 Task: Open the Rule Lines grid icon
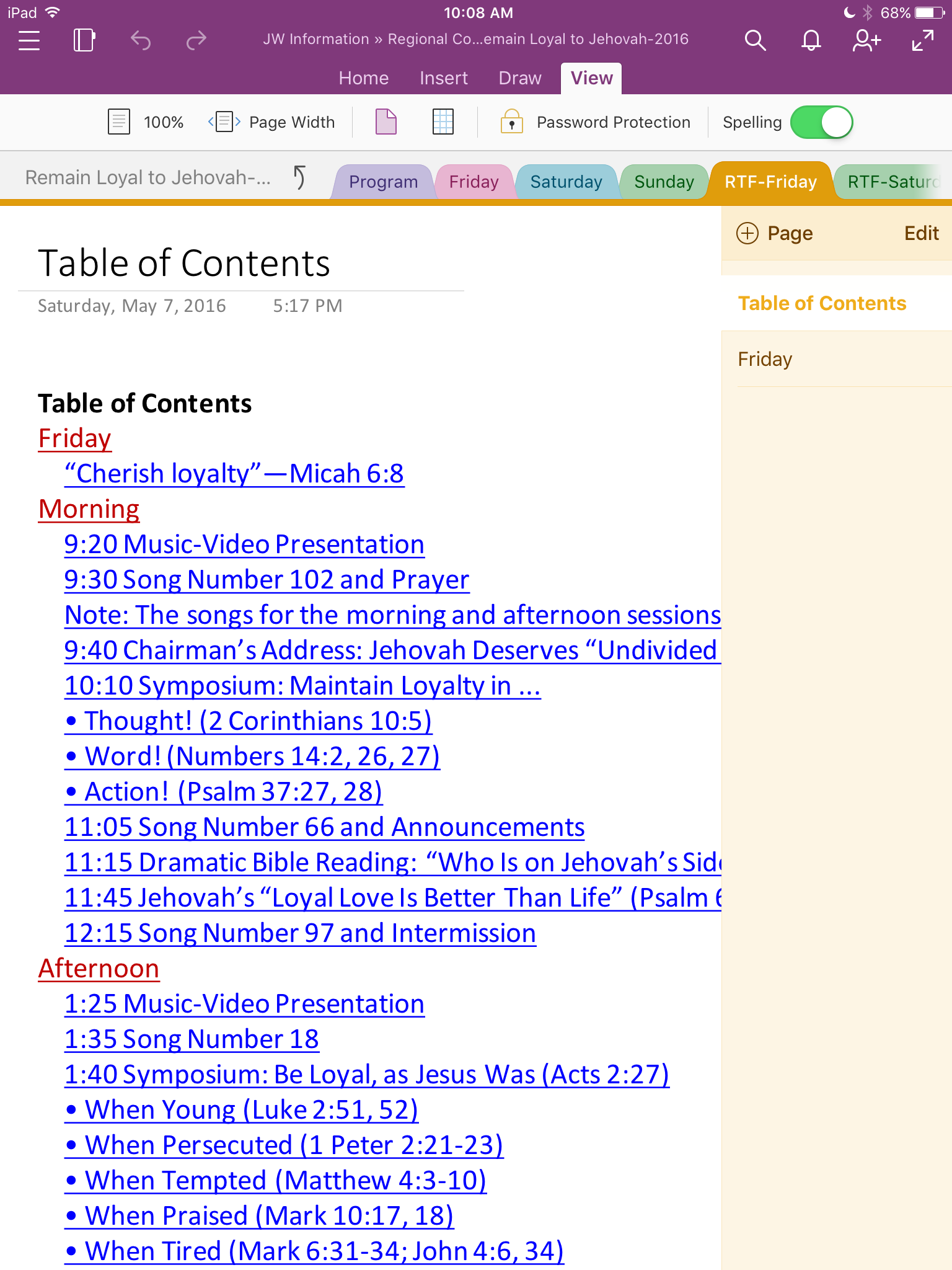[443, 122]
